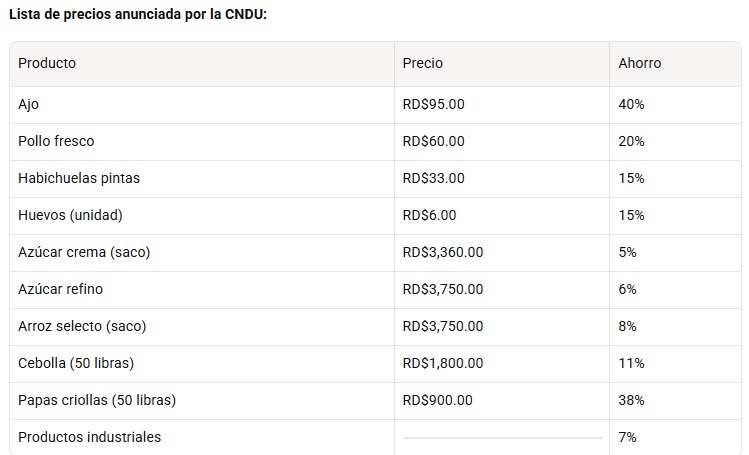
Task: Click the RD$95.00 price cell
Action: coord(433,104)
